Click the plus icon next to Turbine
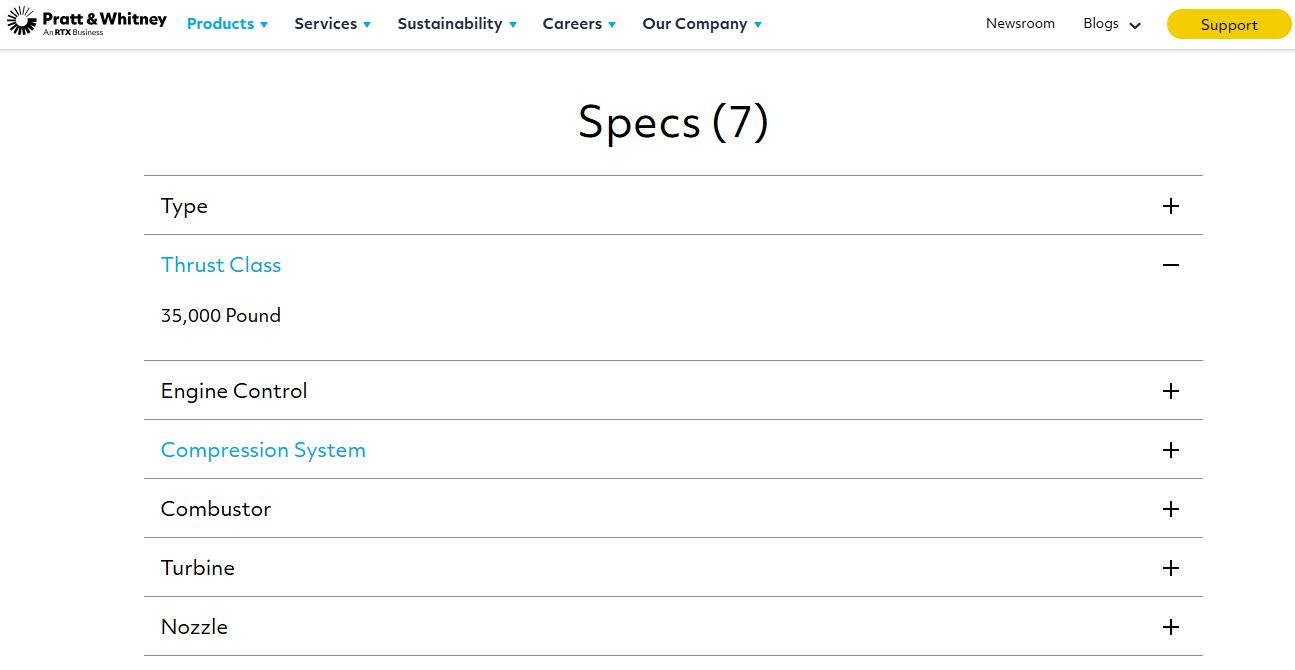 coord(1171,568)
